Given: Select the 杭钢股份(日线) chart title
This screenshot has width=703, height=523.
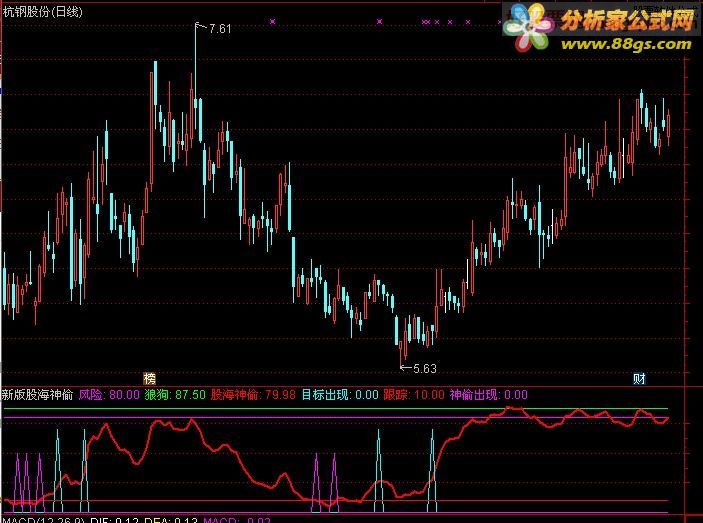Looking at the screenshot, I should [x=43, y=11].
